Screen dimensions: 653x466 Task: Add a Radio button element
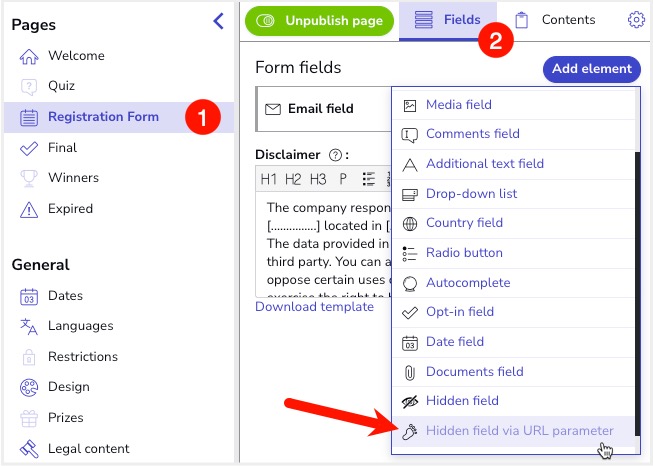[x=464, y=253]
